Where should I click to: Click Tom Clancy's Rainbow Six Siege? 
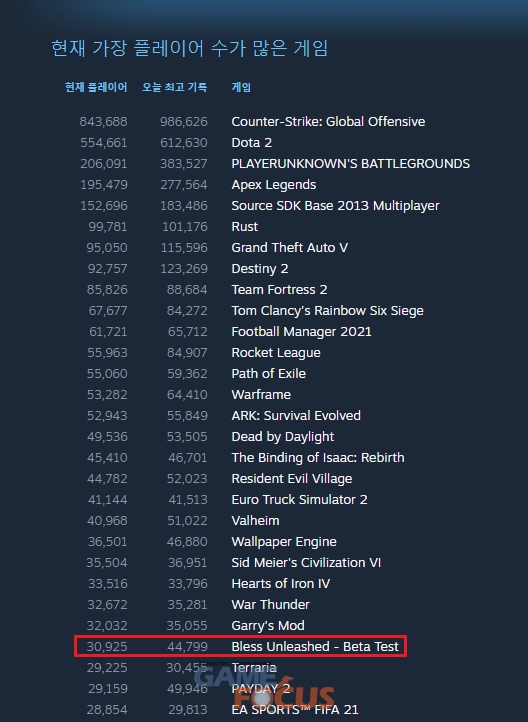(327, 311)
